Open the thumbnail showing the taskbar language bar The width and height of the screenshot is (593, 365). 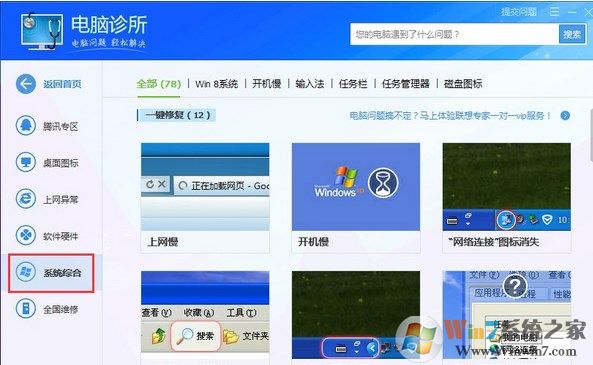click(x=356, y=315)
